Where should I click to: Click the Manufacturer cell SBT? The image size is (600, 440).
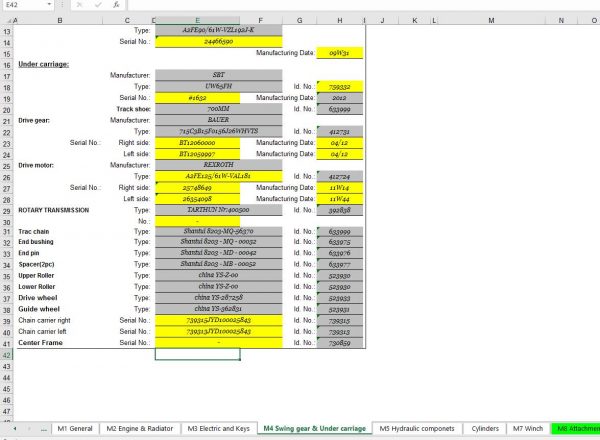[218, 75]
